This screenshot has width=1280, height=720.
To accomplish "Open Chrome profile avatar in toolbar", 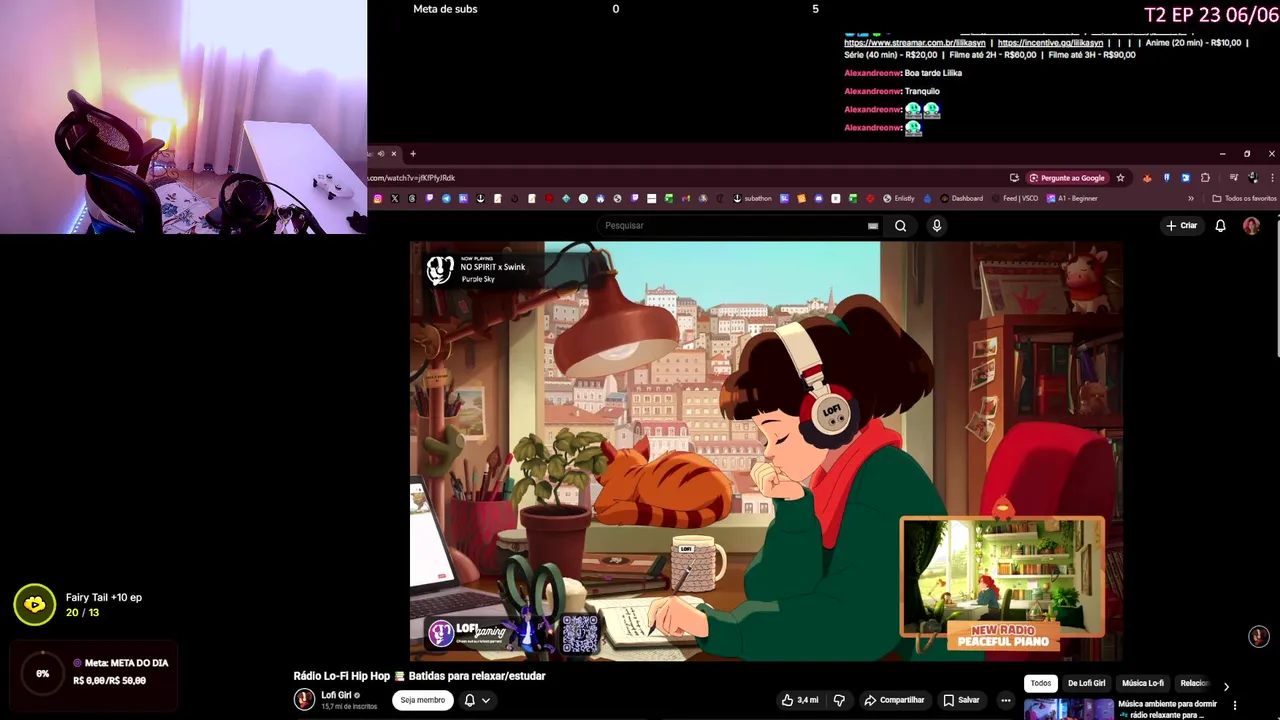I will click(1253, 178).
